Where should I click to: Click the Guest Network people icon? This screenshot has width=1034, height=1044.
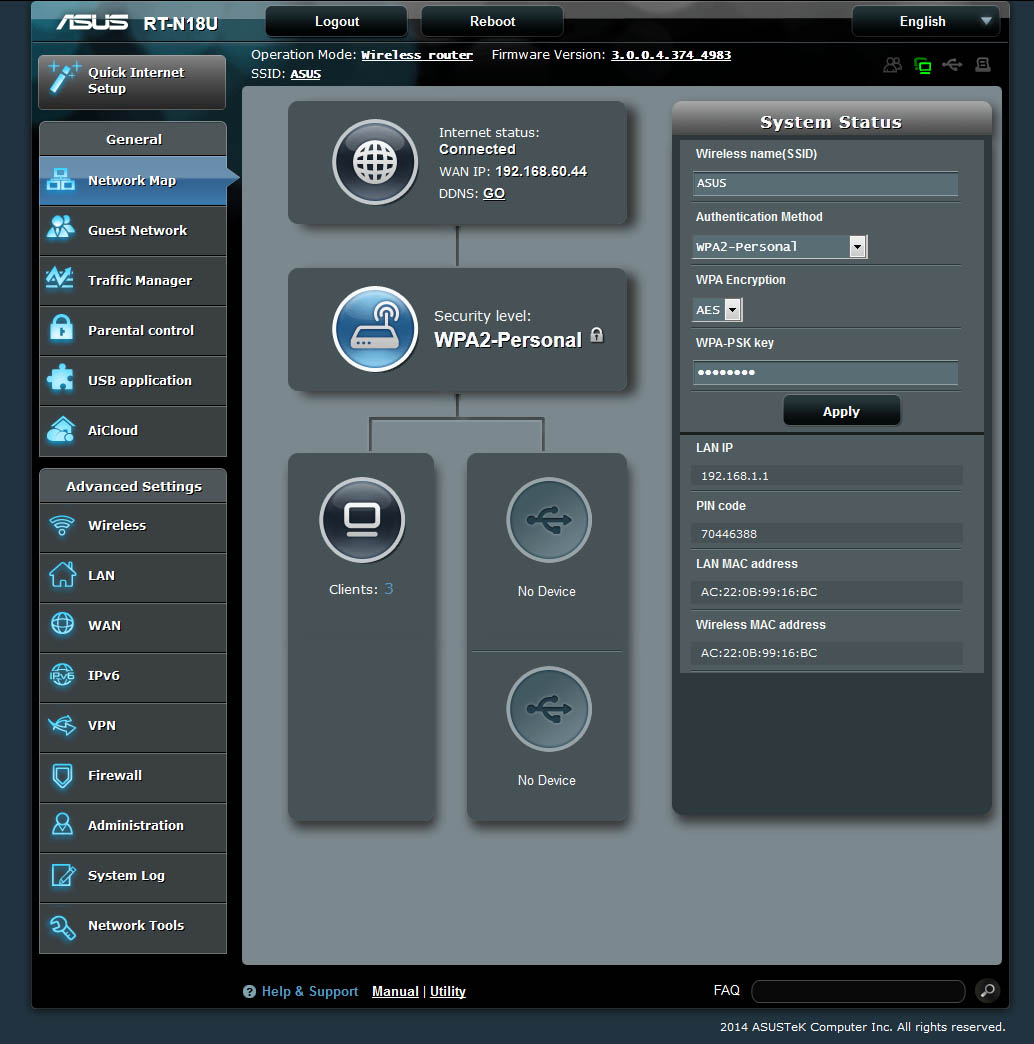tap(61, 228)
